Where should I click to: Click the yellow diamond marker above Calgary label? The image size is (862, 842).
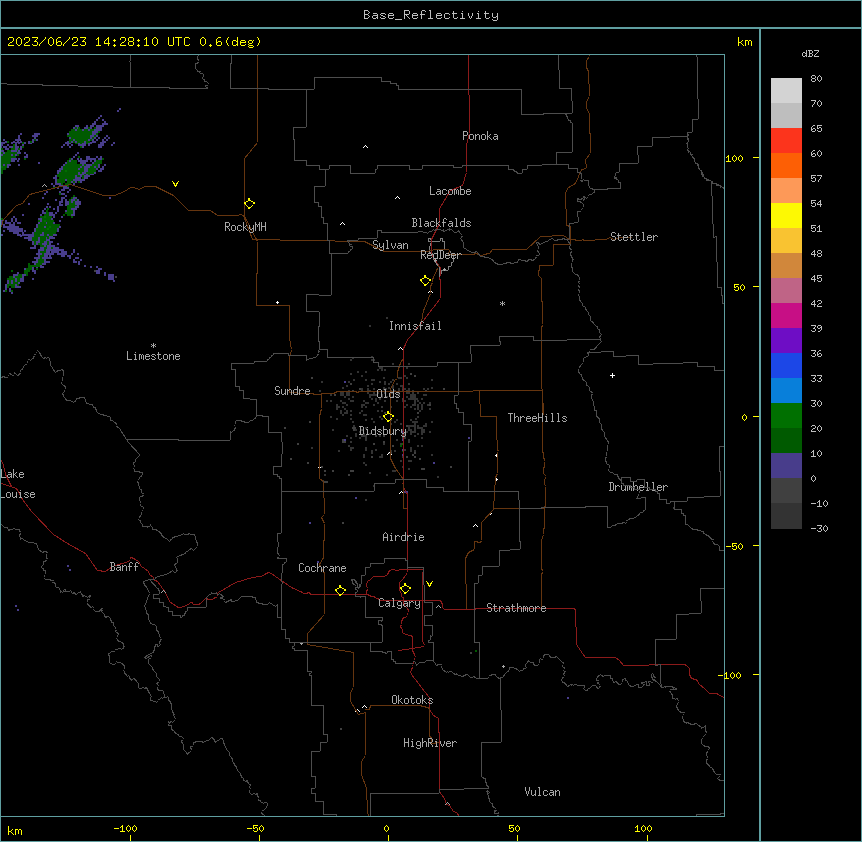tap(405, 589)
